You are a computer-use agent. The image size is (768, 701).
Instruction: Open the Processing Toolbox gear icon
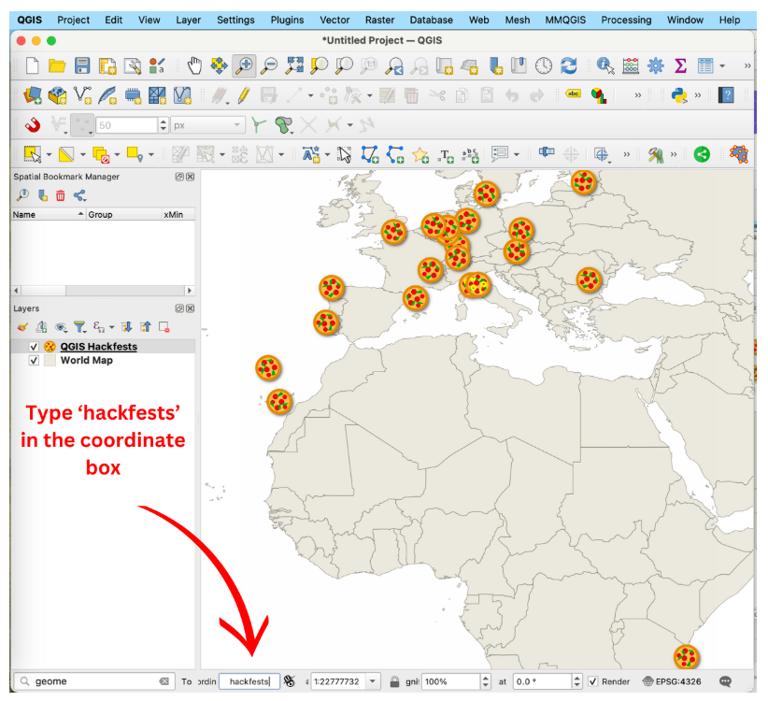(655, 65)
